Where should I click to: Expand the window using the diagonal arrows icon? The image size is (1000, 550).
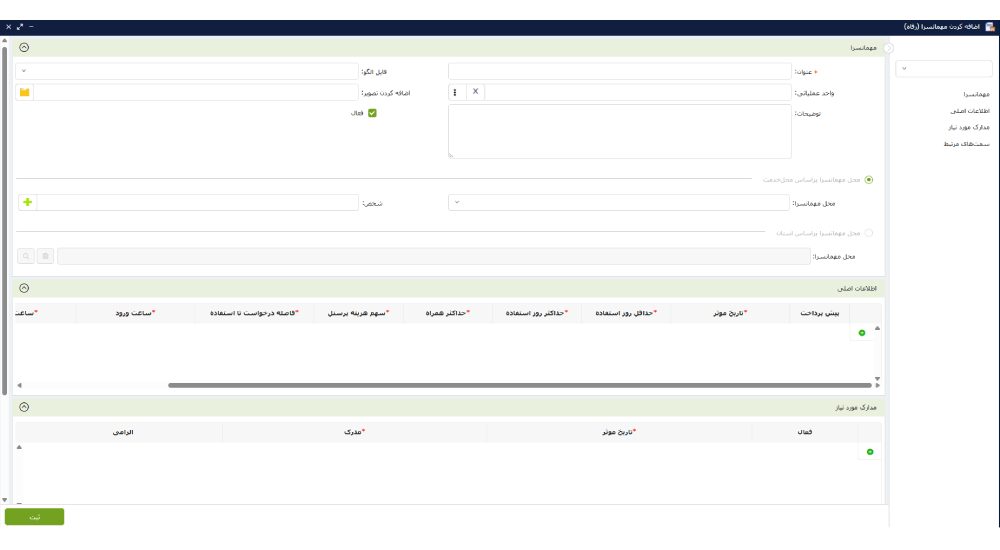point(20,27)
